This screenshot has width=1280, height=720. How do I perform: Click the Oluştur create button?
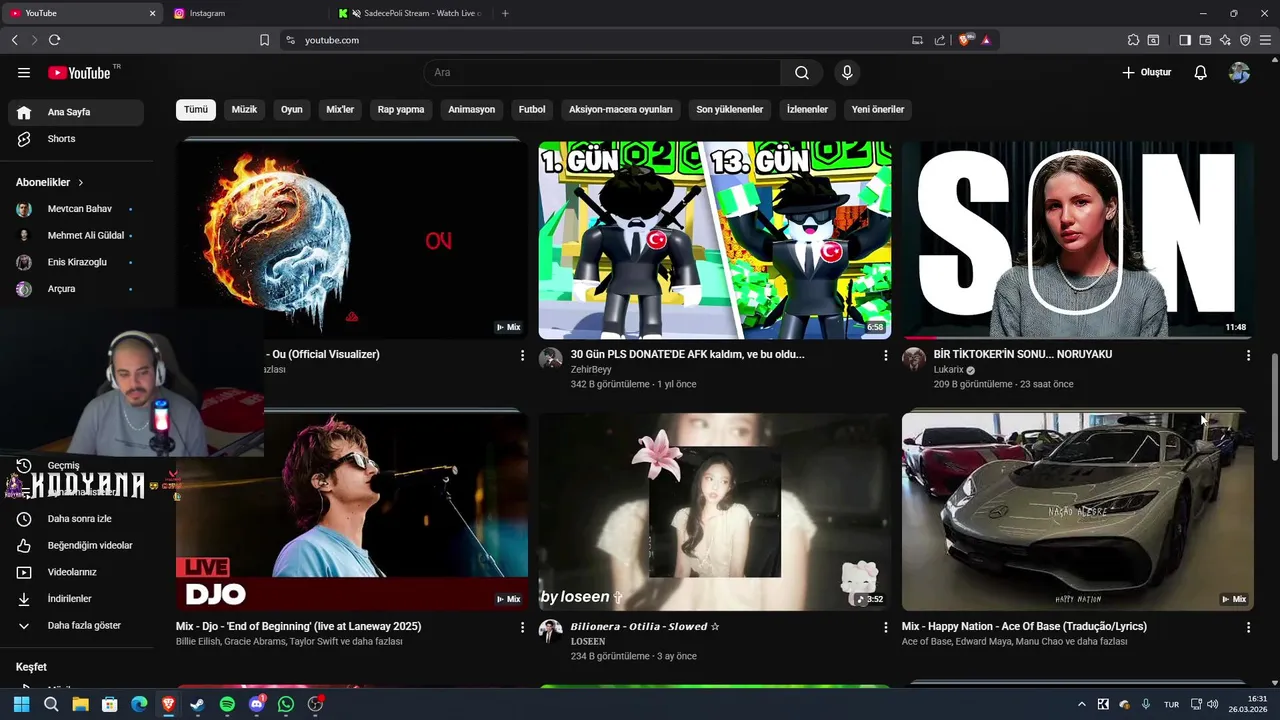point(1146,72)
